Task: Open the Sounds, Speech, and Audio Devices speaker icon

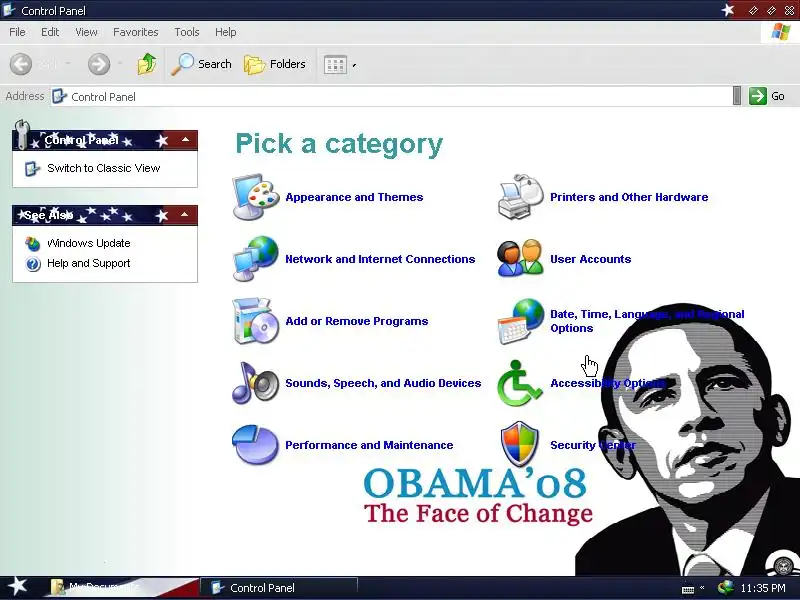Action: point(255,383)
